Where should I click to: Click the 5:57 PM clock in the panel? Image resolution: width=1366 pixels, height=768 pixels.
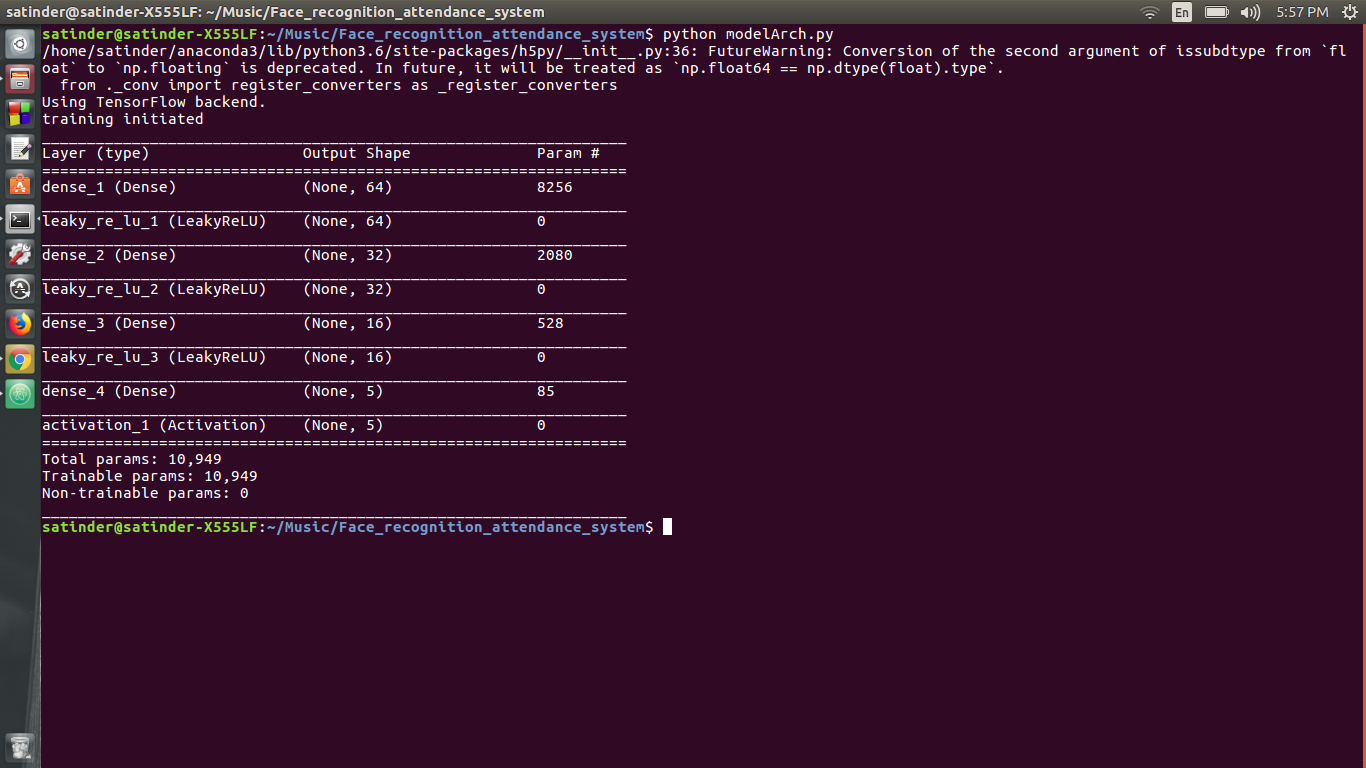click(1302, 12)
